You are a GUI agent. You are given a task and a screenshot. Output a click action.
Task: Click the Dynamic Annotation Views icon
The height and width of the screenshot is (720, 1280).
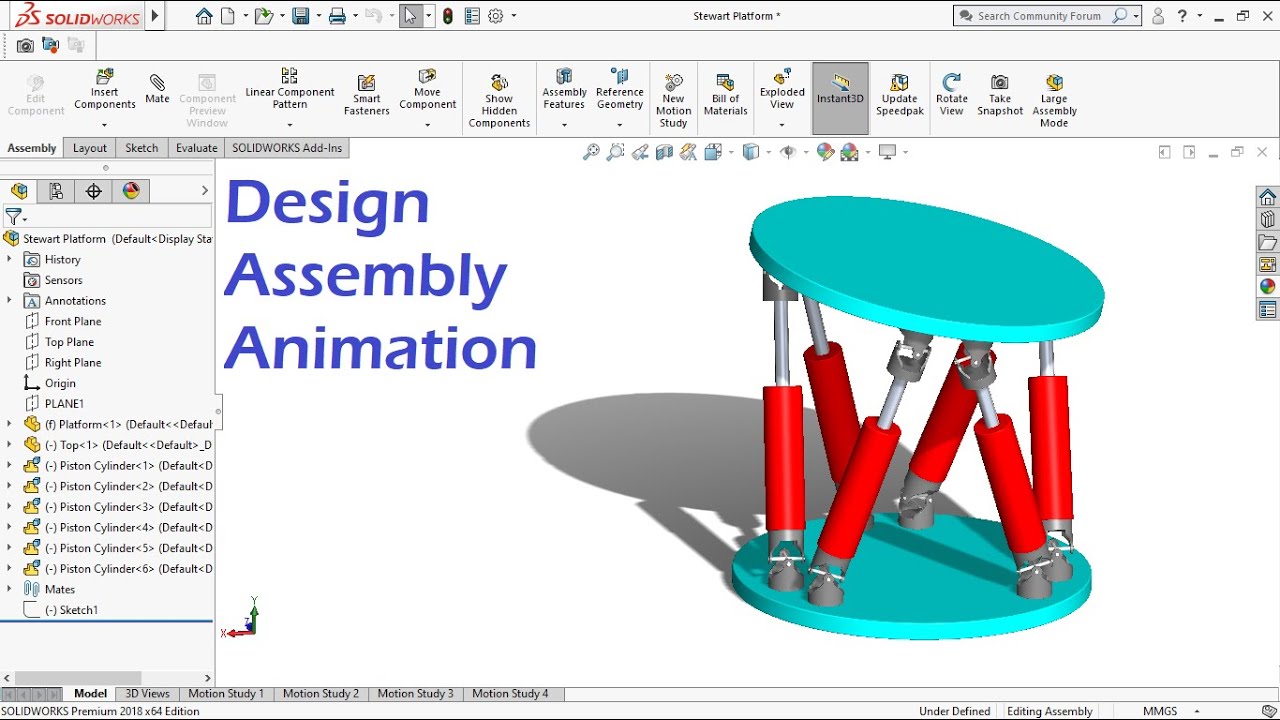pyautogui.click(x=688, y=152)
